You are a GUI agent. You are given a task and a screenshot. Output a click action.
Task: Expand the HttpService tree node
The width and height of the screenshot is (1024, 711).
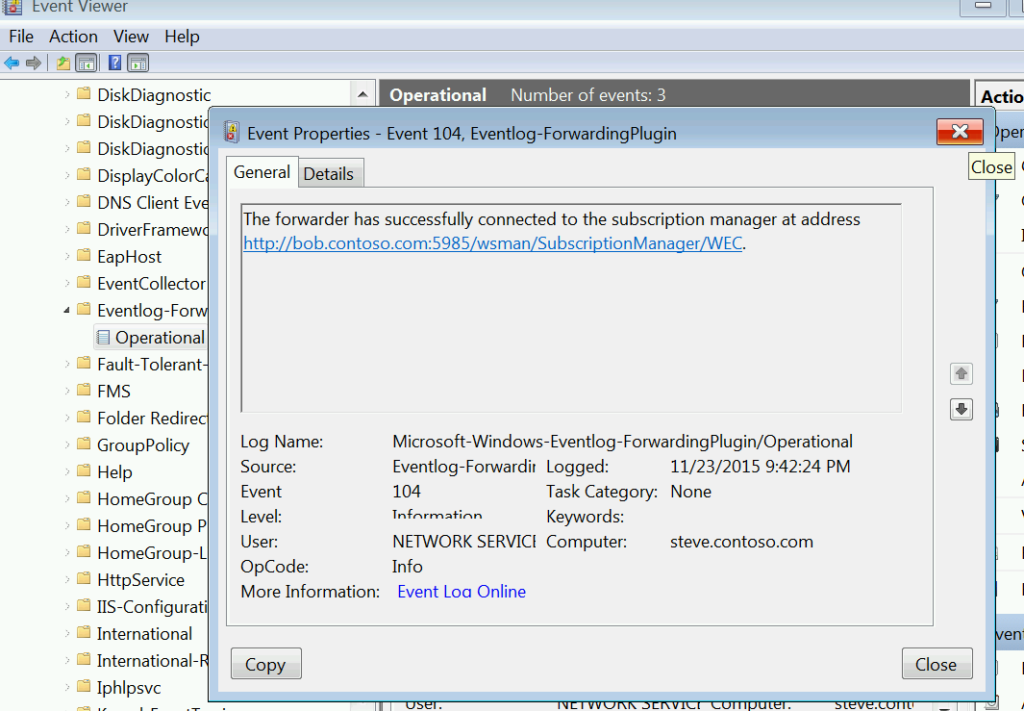coord(67,580)
